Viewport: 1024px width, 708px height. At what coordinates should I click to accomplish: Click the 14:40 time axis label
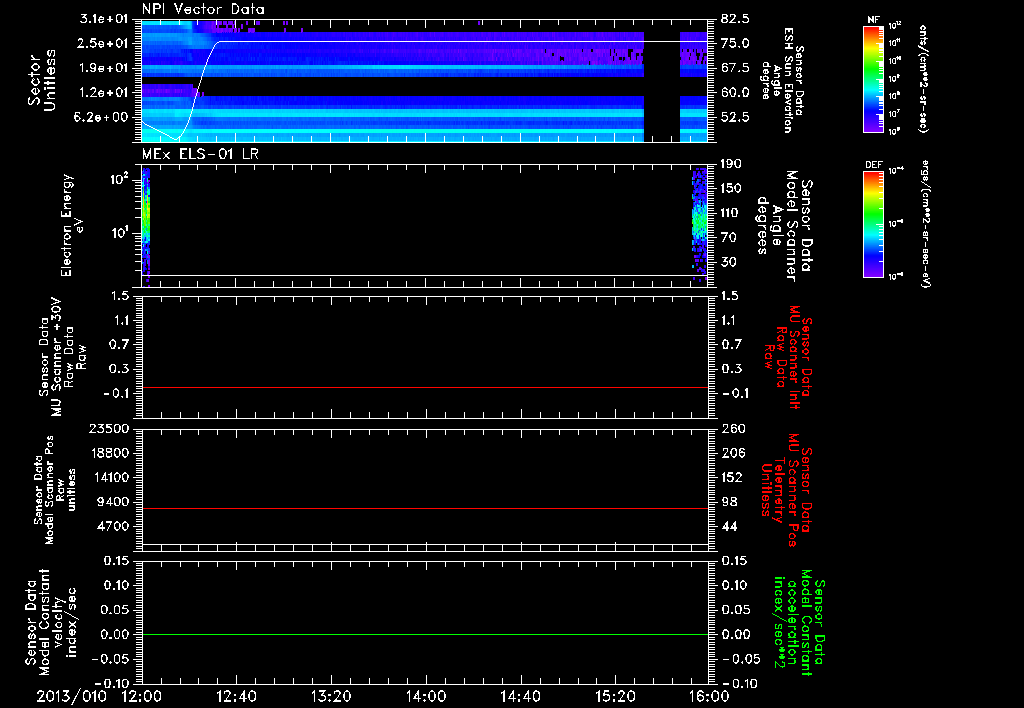pyautogui.click(x=520, y=696)
